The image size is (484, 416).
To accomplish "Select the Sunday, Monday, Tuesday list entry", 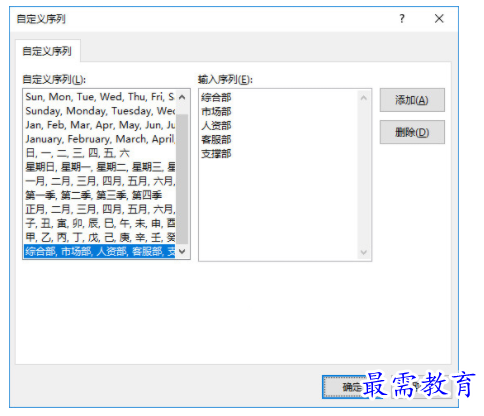I will [100, 111].
